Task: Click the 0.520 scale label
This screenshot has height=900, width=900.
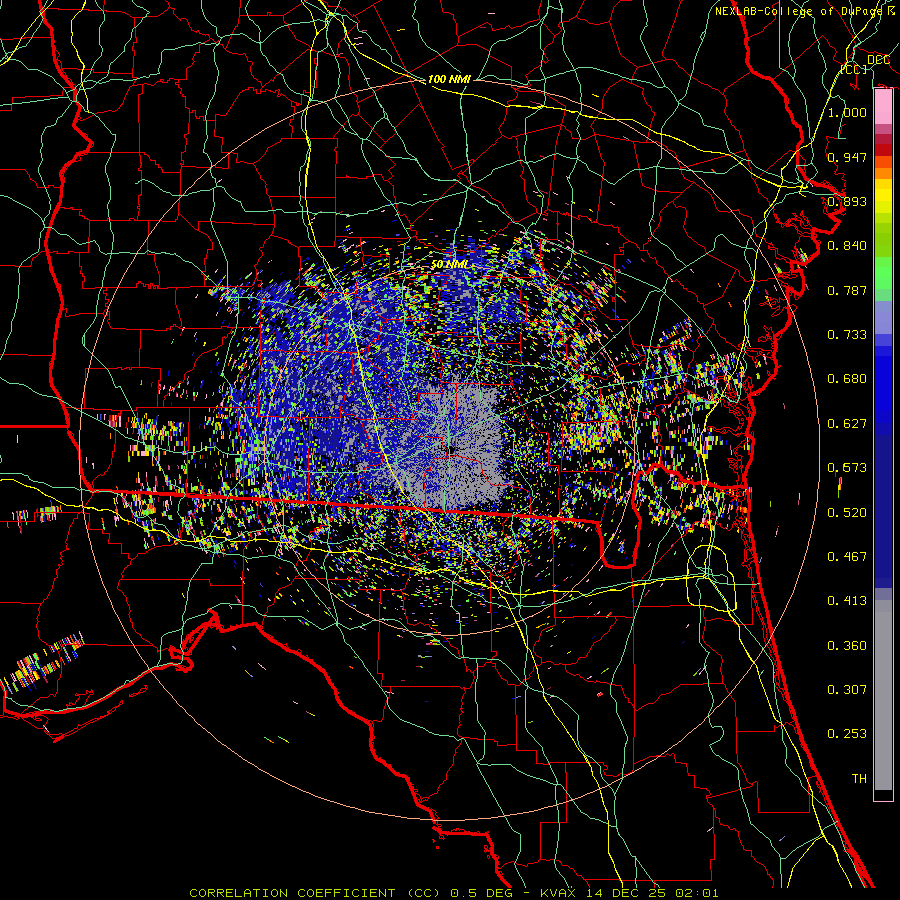Action: coord(847,513)
